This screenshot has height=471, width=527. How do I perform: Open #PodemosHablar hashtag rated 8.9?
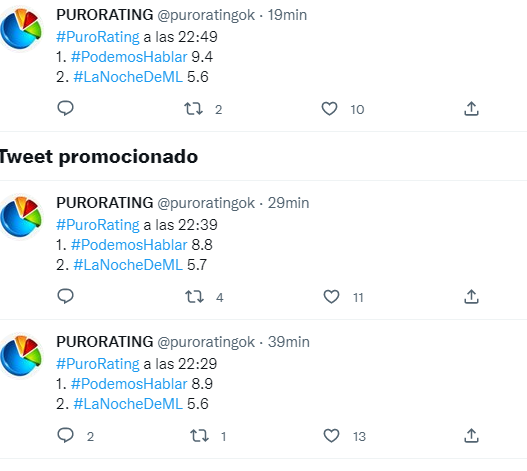129,384
